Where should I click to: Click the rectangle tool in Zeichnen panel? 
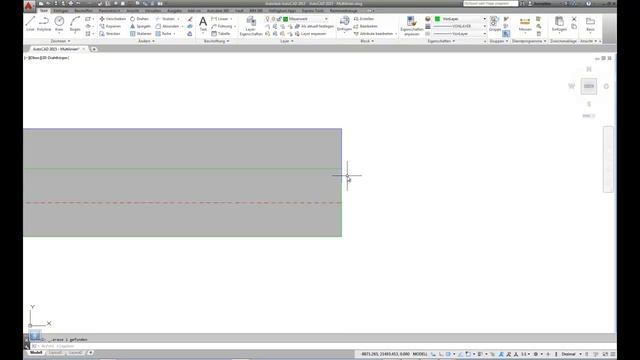(x=88, y=19)
